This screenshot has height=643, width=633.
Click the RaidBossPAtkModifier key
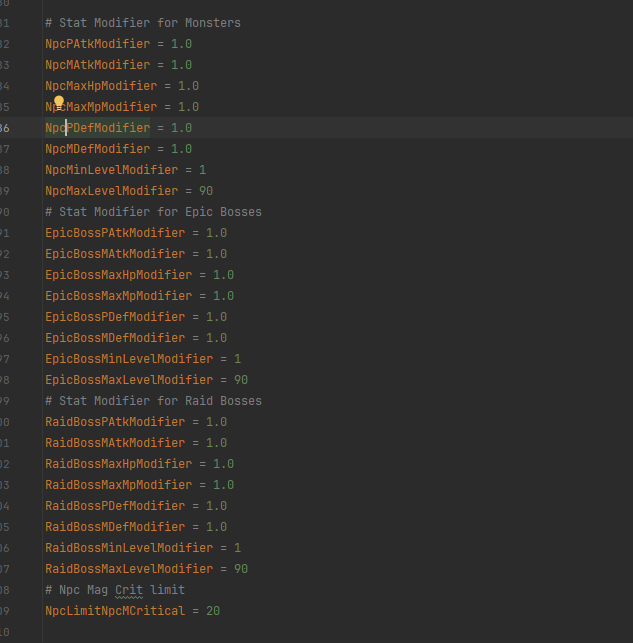click(115, 422)
